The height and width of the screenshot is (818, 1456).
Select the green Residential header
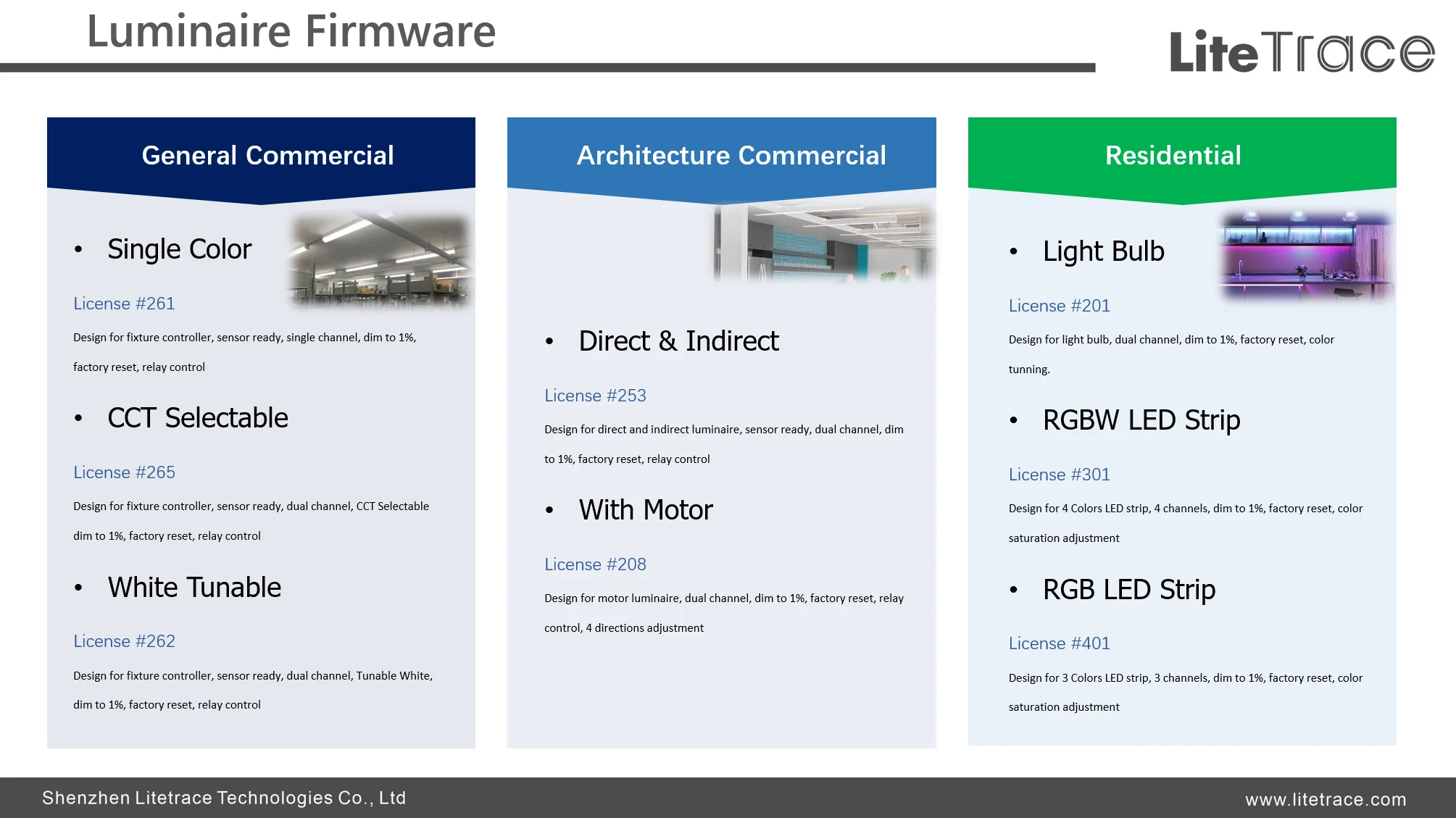click(x=1173, y=155)
